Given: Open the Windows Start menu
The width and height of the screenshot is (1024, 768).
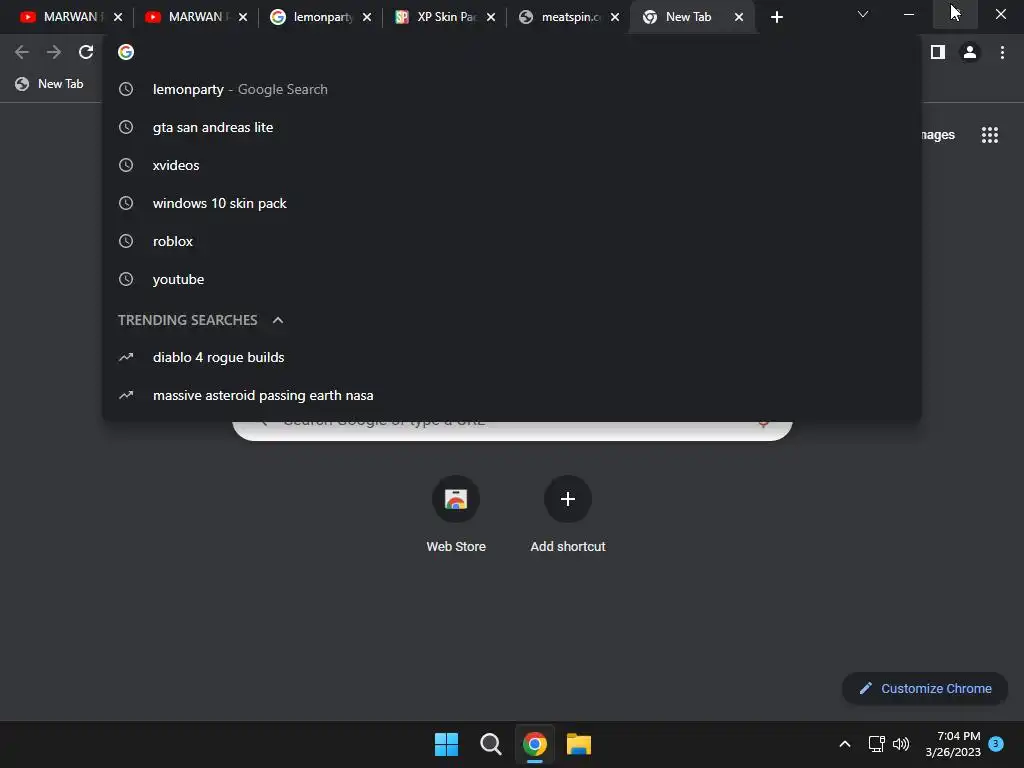Looking at the screenshot, I should (447, 744).
